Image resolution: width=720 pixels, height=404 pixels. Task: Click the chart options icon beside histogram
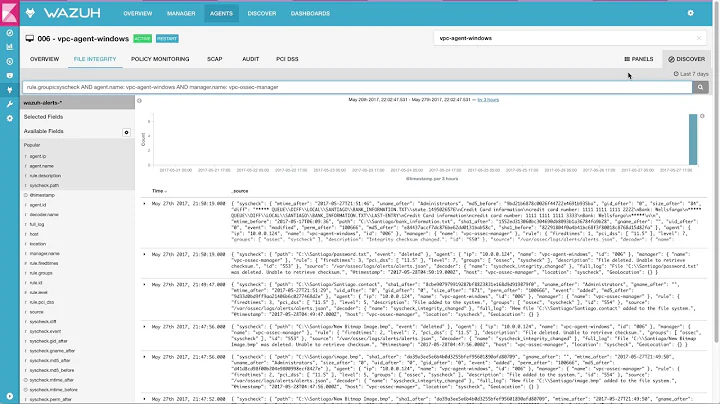coord(702,116)
